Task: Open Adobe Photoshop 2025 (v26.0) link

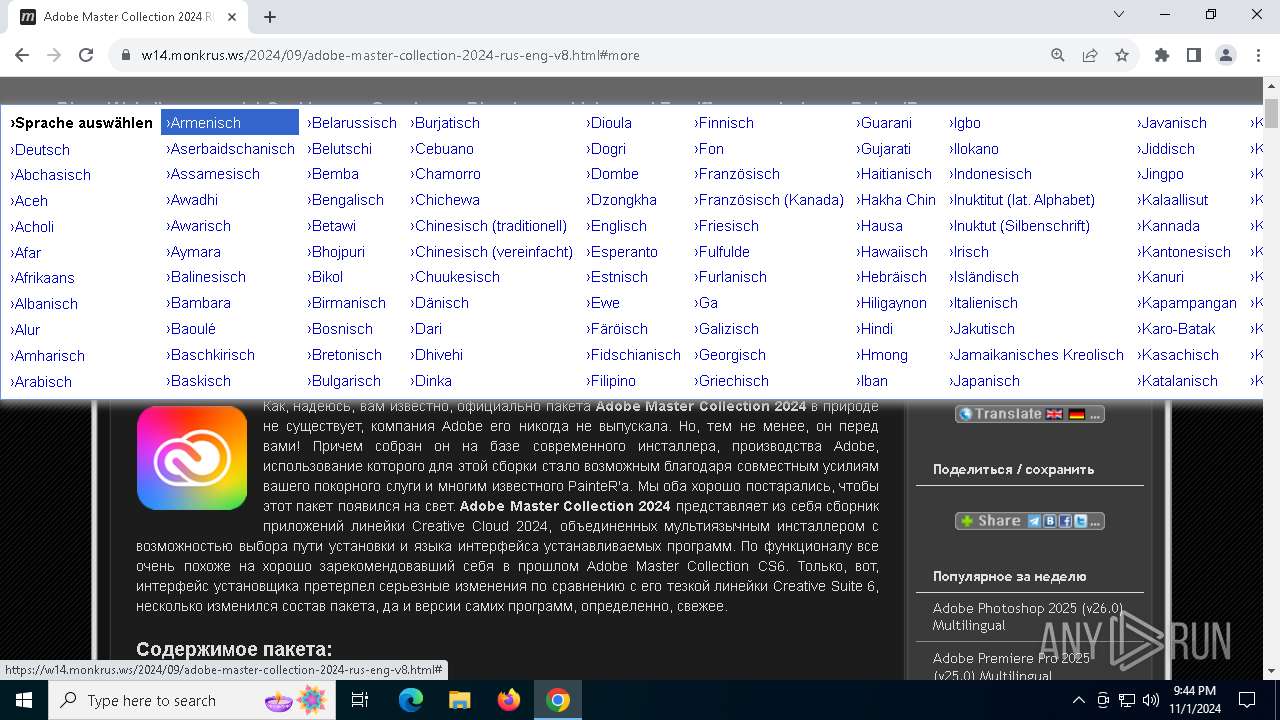Action: point(1028,617)
